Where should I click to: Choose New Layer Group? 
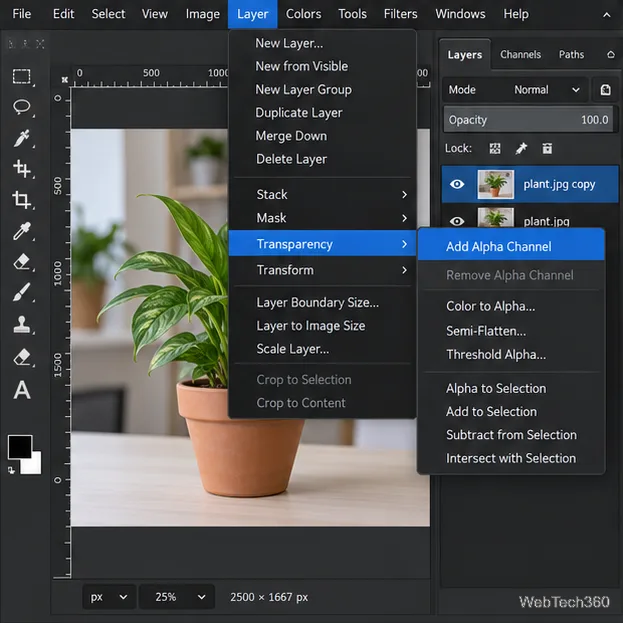tap(322, 90)
